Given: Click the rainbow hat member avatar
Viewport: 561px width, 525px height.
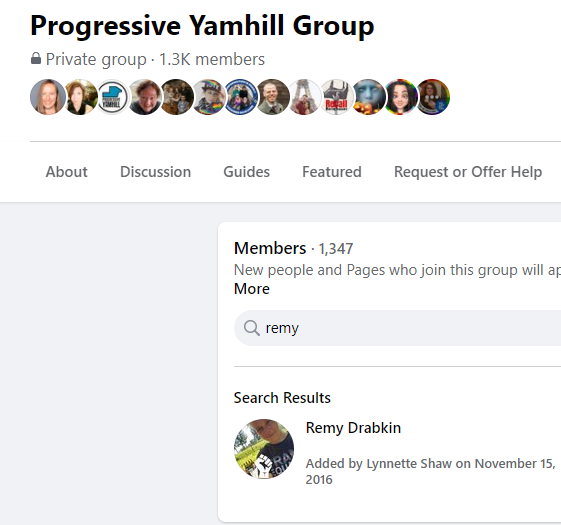Looking at the screenshot, I should click(209, 97).
